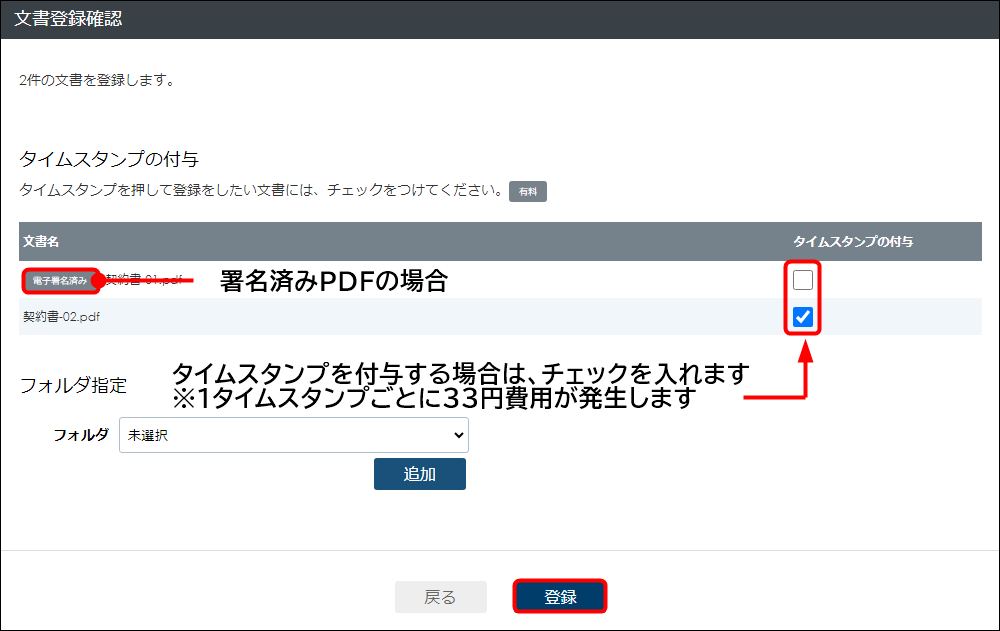Click the 登録 button to register
The height and width of the screenshot is (631, 1000).
(x=560, y=597)
